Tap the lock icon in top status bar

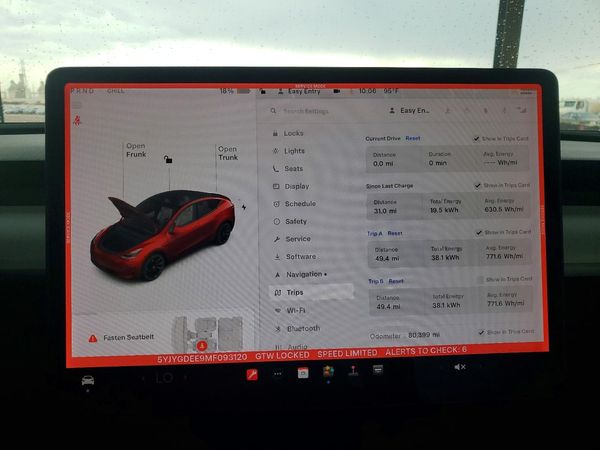click(263, 91)
